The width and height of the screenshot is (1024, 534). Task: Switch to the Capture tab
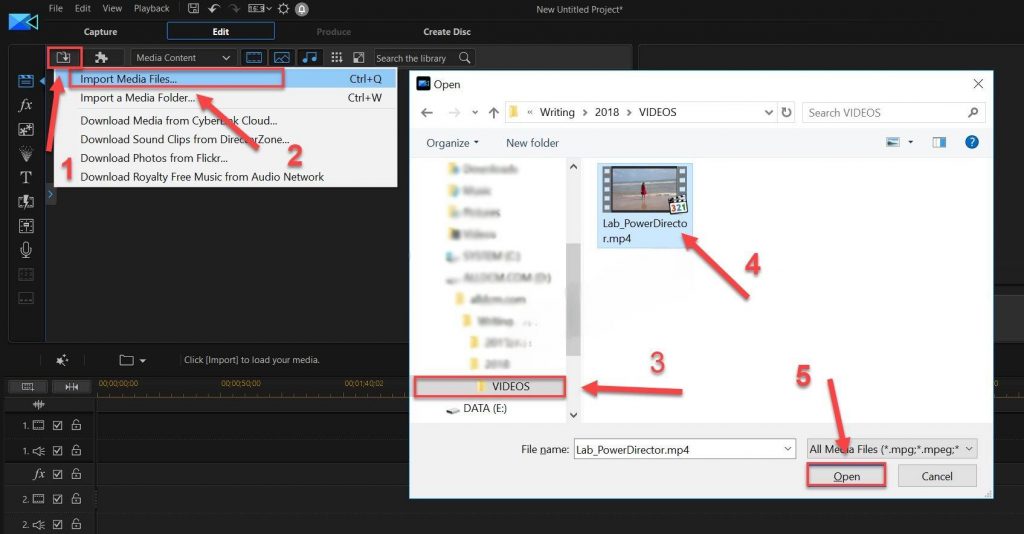100,32
